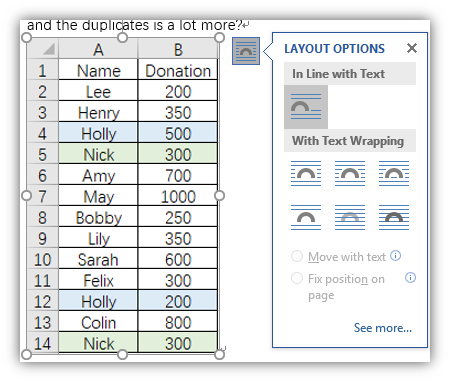The image size is (450, 382).
Task: Select the In Line with Text layout icon
Action: 306,107
